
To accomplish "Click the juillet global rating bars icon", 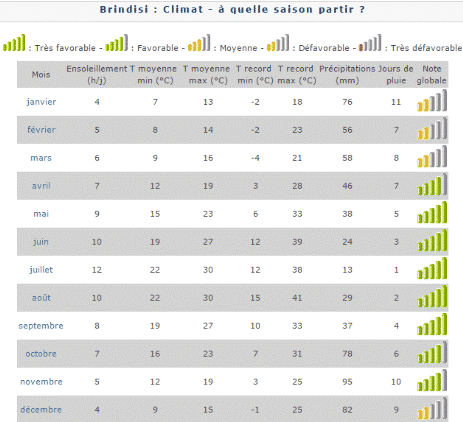I will click(432, 268).
